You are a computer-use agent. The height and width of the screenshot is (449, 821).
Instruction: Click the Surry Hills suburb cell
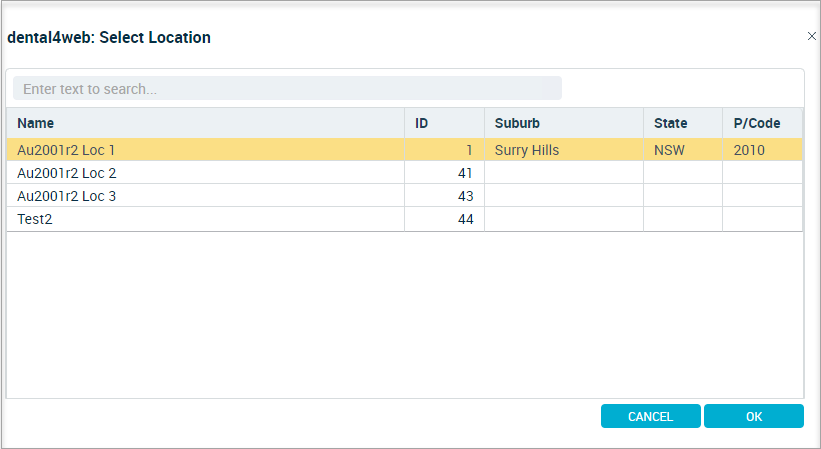[x=564, y=150]
